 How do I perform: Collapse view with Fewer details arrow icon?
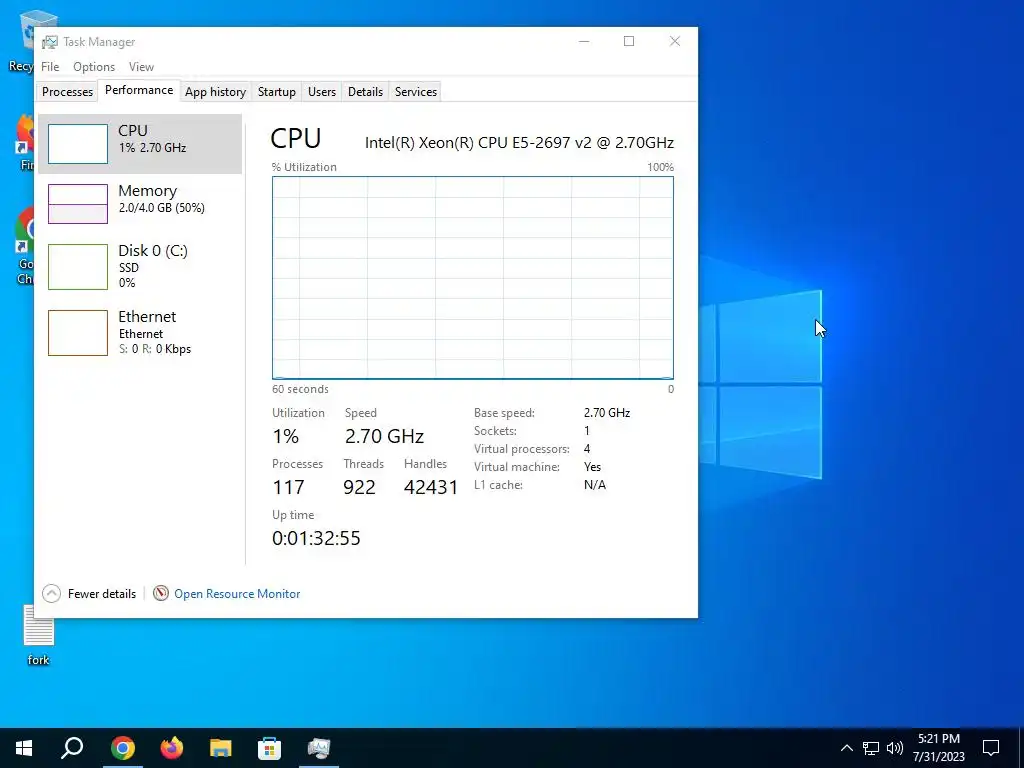pyautogui.click(x=52, y=593)
